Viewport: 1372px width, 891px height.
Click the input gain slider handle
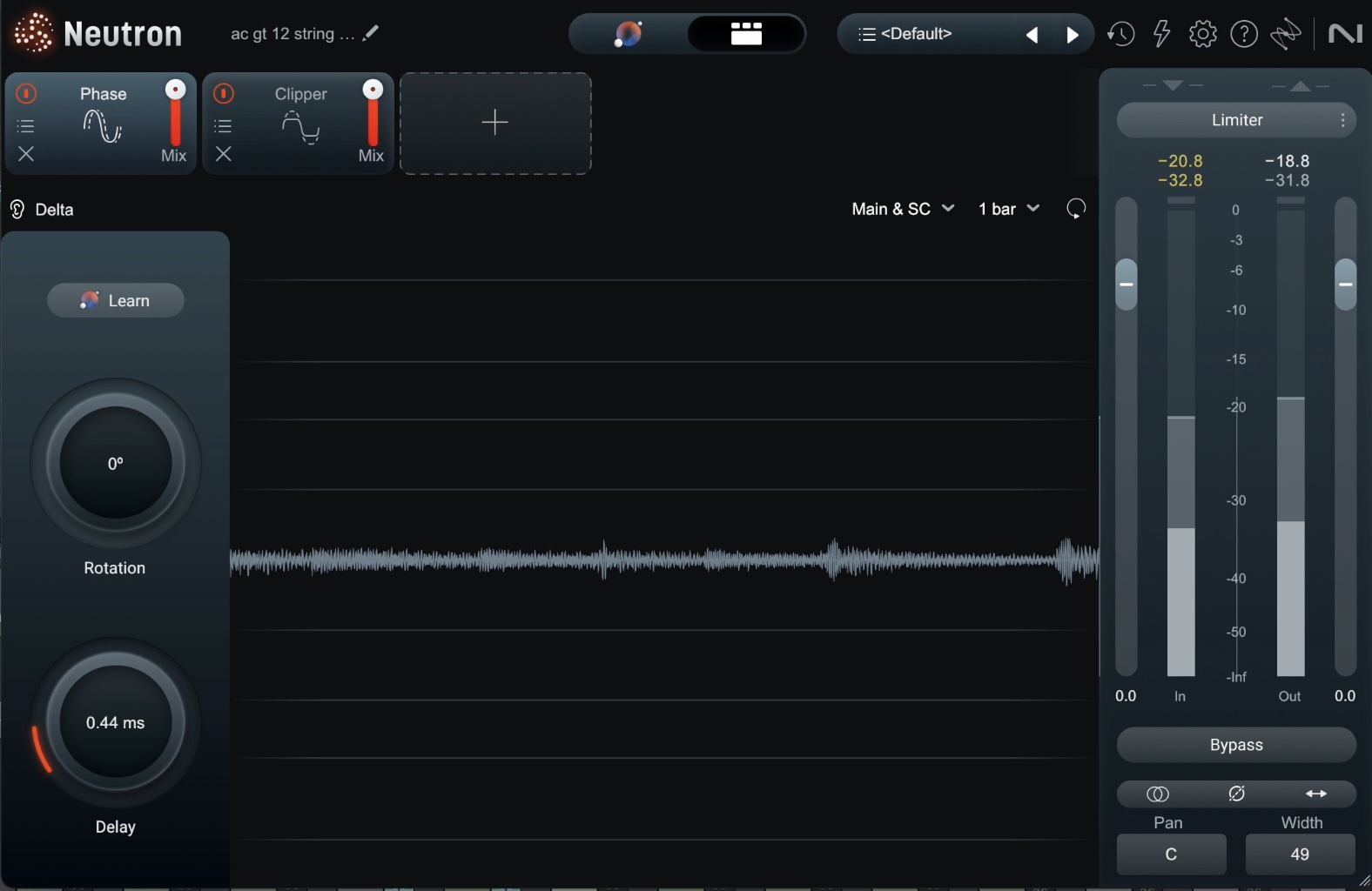pyautogui.click(x=1126, y=285)
